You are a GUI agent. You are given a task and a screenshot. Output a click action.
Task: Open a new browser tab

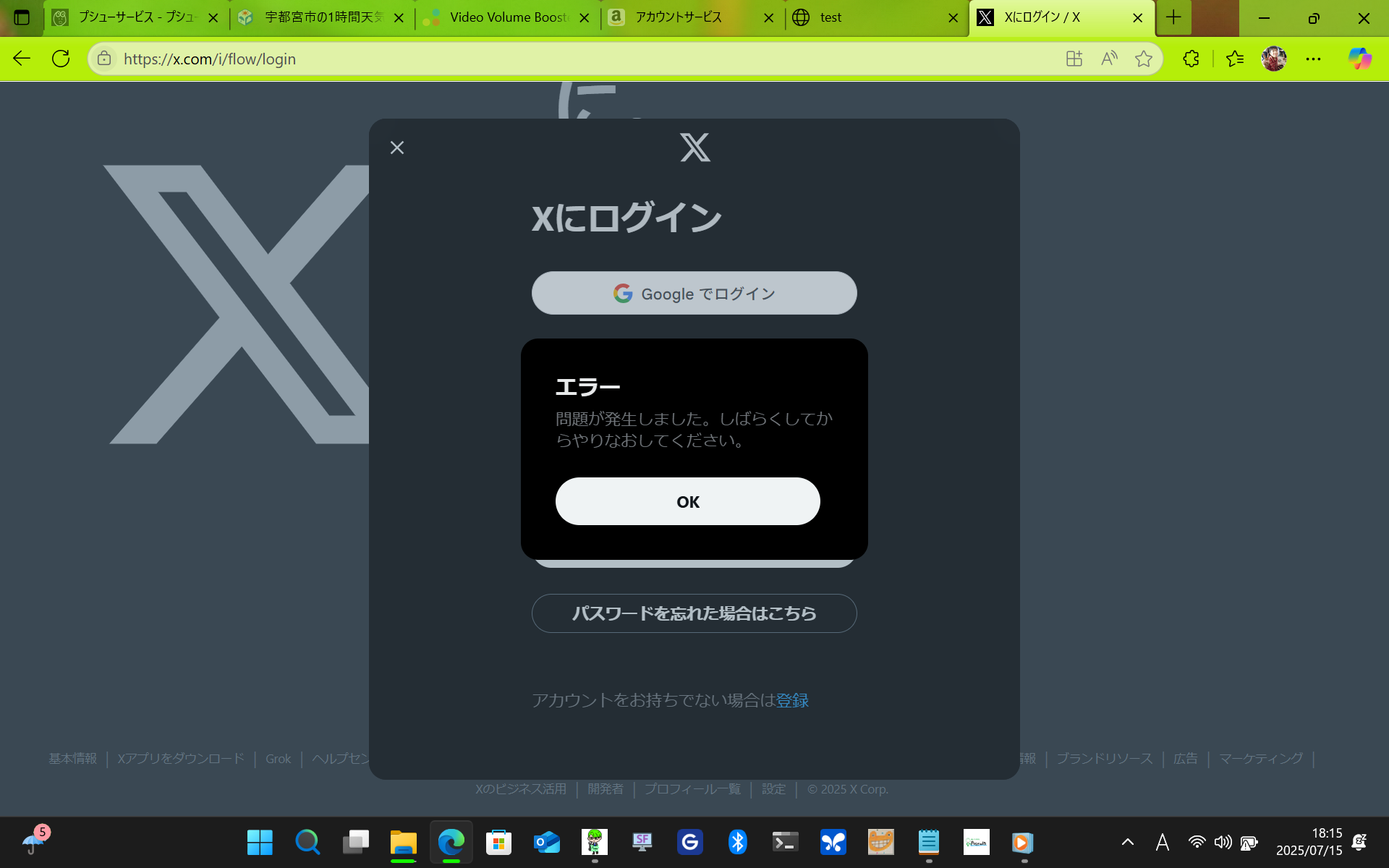click(1173, 17)
